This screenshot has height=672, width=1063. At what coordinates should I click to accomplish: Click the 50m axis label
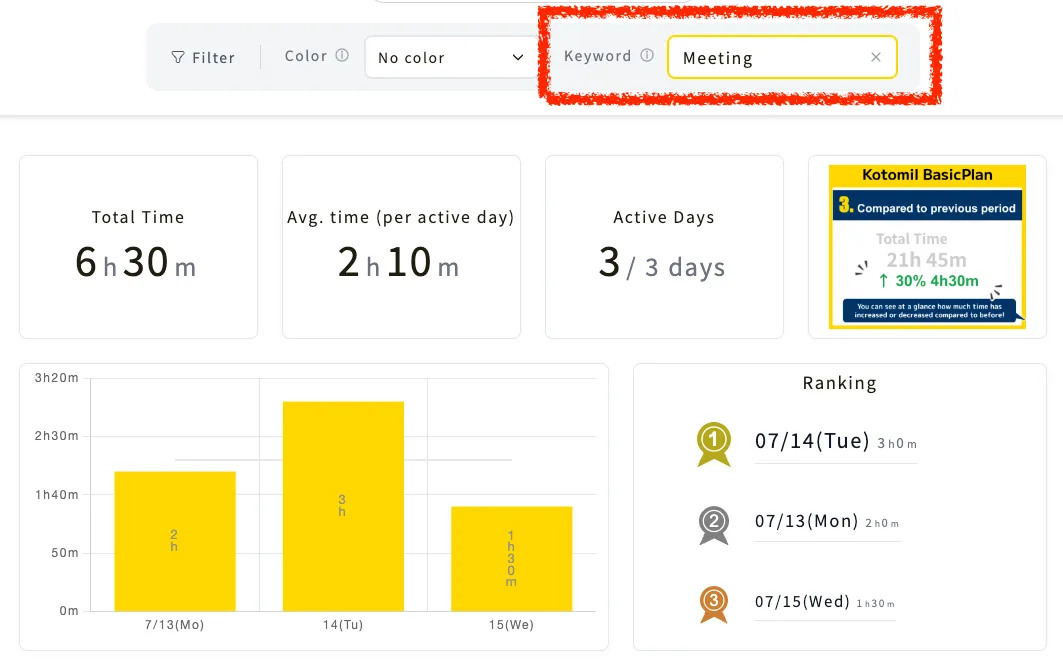(x=64, y=553)
